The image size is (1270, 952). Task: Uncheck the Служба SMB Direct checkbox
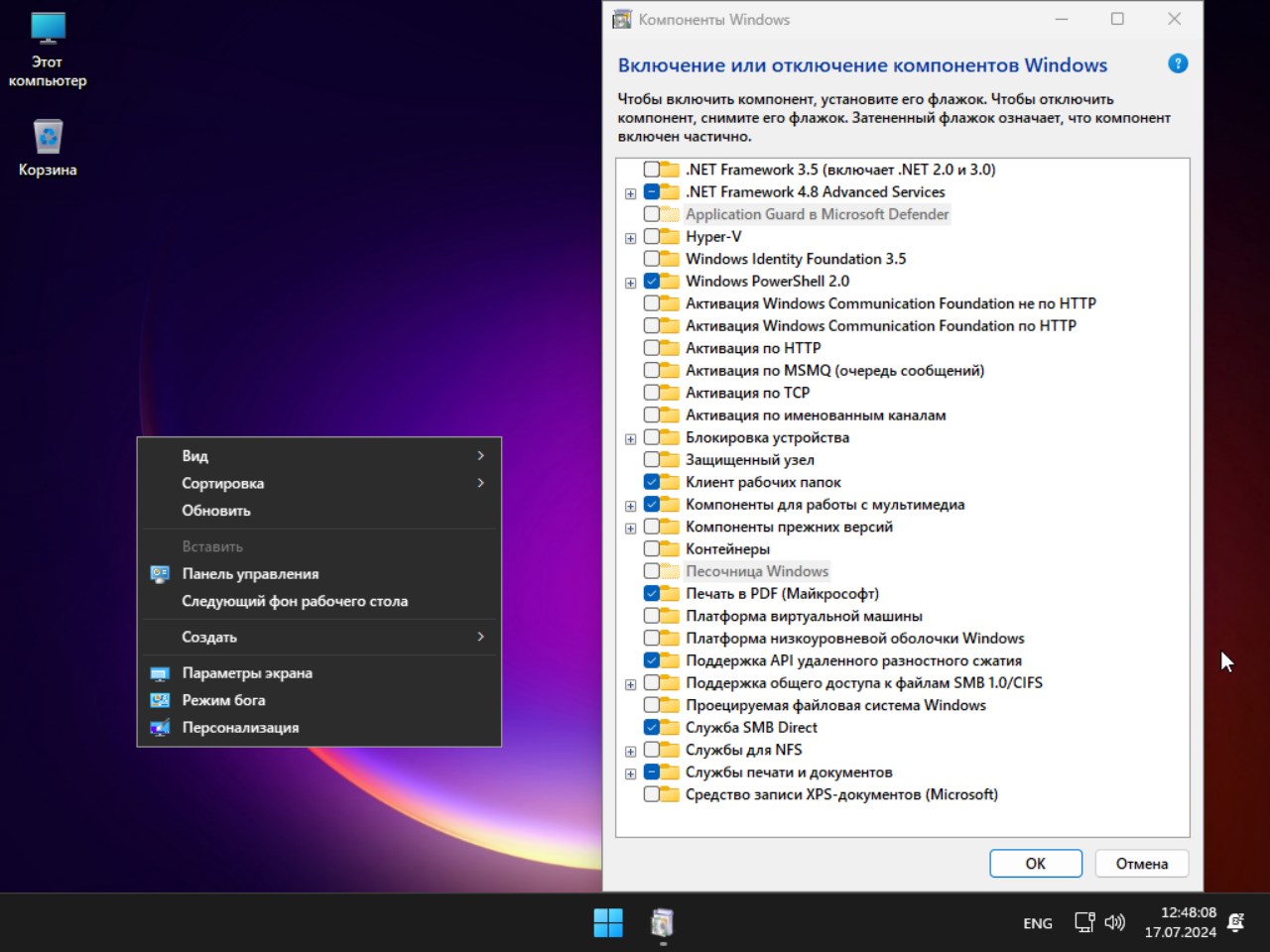651,728
